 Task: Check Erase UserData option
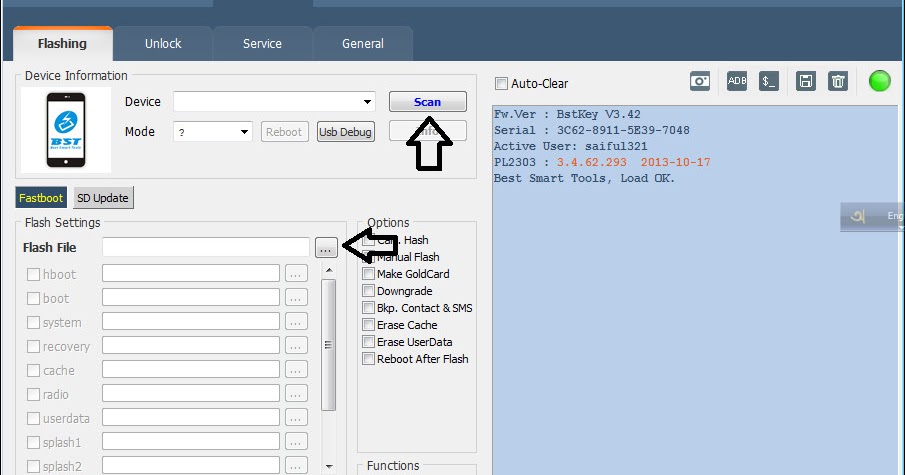pyautogui.click(x=368, y=342)
